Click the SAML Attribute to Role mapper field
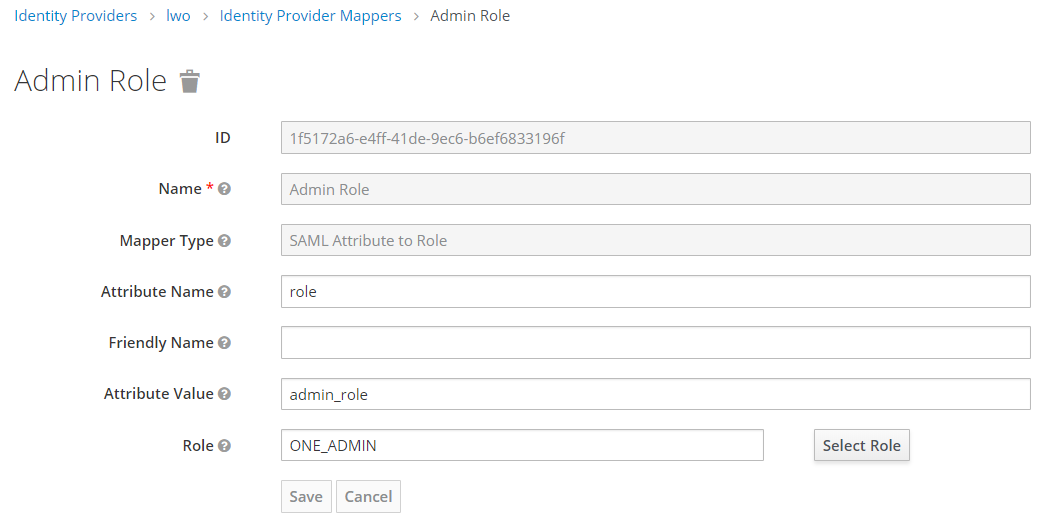Viewport: 1044px width, 523px height. (655, 241)
